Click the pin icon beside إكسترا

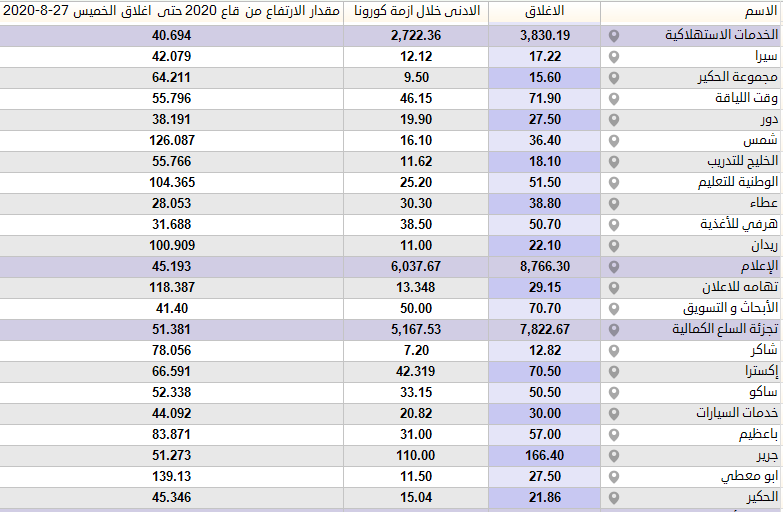(x=614, y=372)
